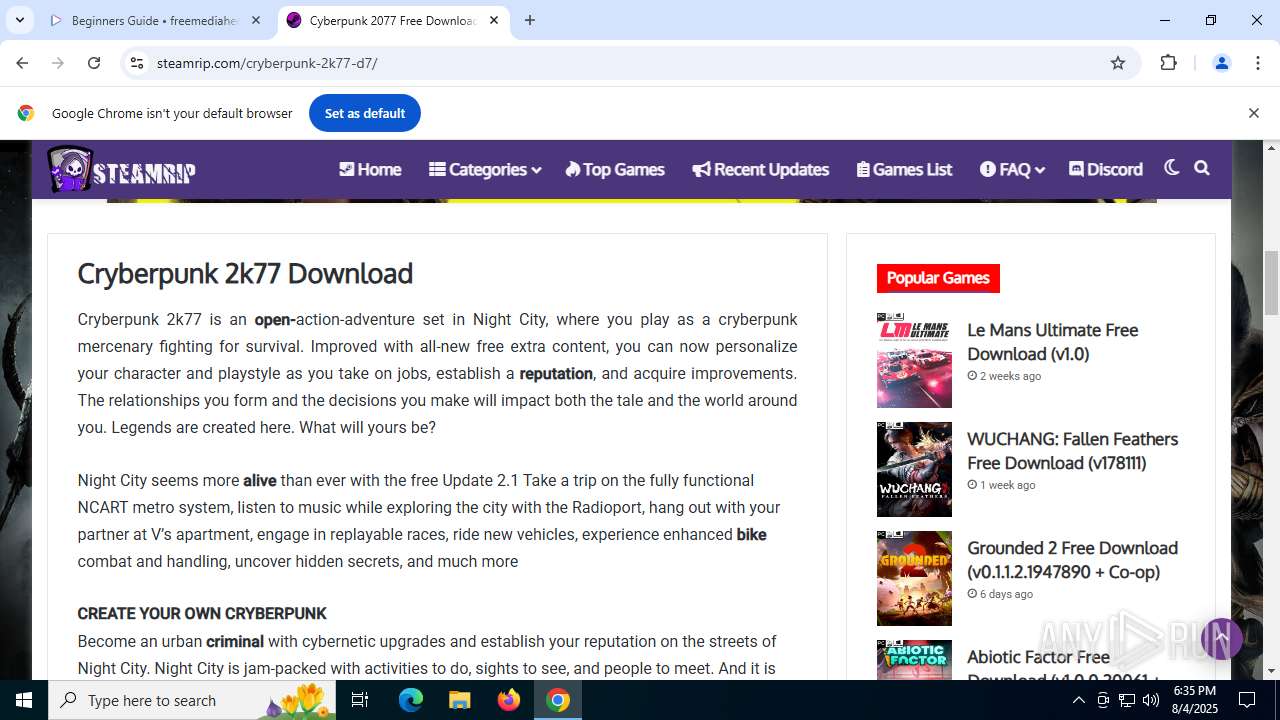Open Grounded 2 Free Download link
The image size is (1280, 720).
(1072, 560)
